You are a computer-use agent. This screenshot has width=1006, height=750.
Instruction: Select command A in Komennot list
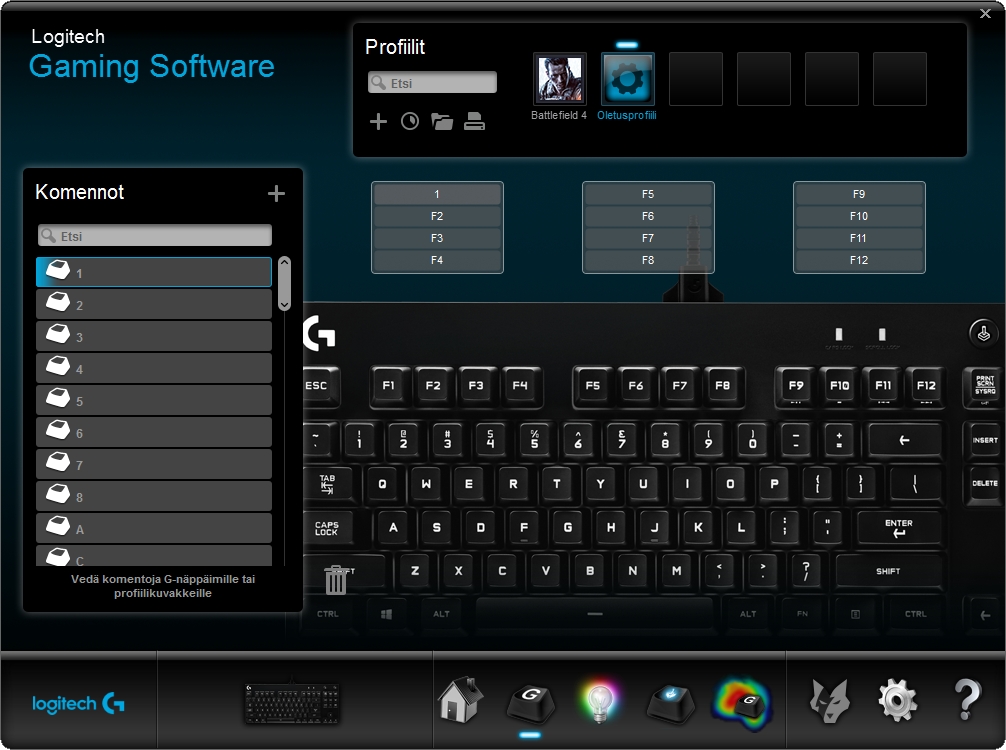(154, 529)
